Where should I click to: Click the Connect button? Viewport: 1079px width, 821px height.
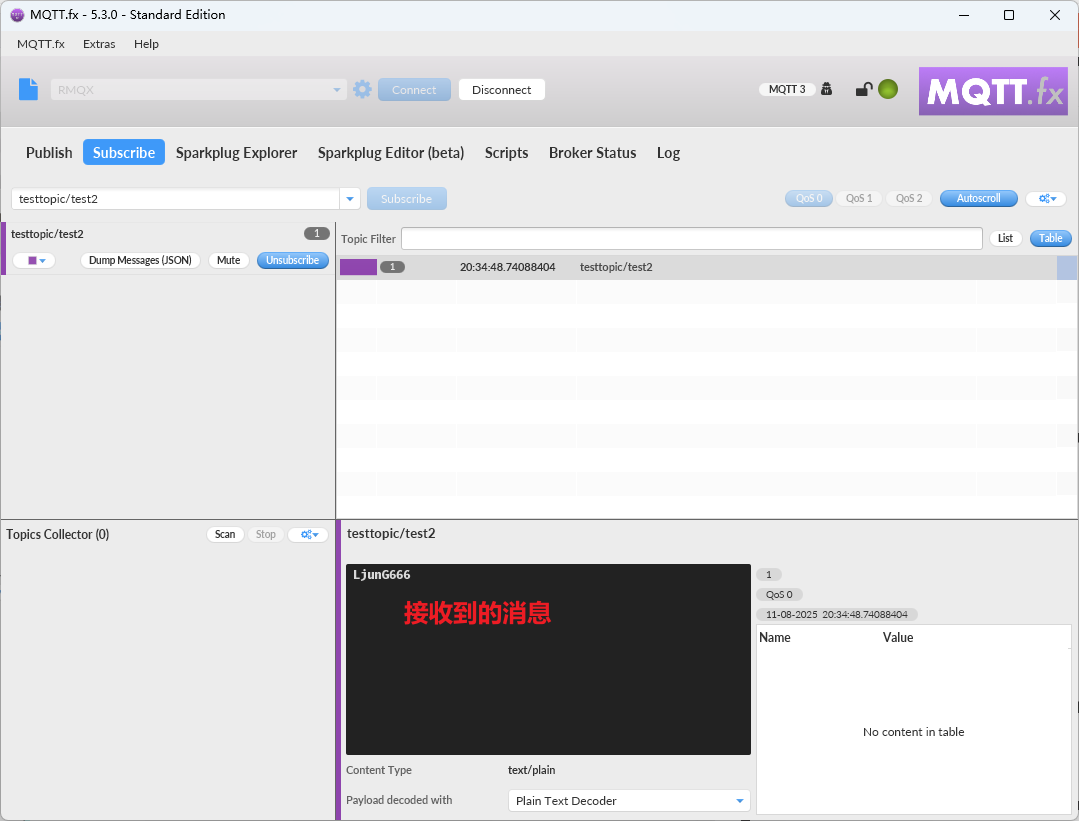(414, 89)
